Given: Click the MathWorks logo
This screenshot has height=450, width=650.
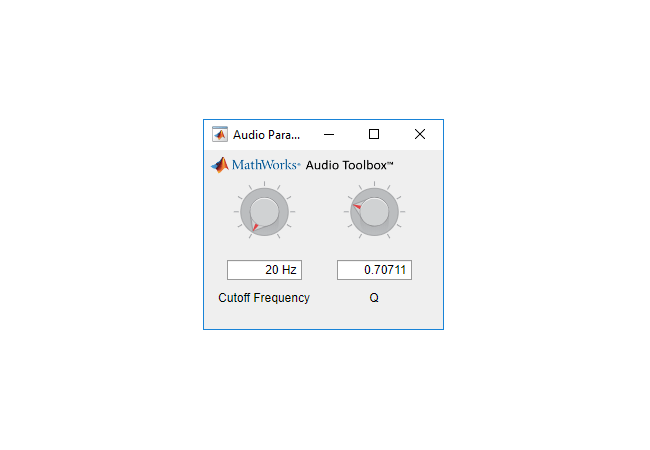Looking at the screenshot, I should tap(255, 165).
